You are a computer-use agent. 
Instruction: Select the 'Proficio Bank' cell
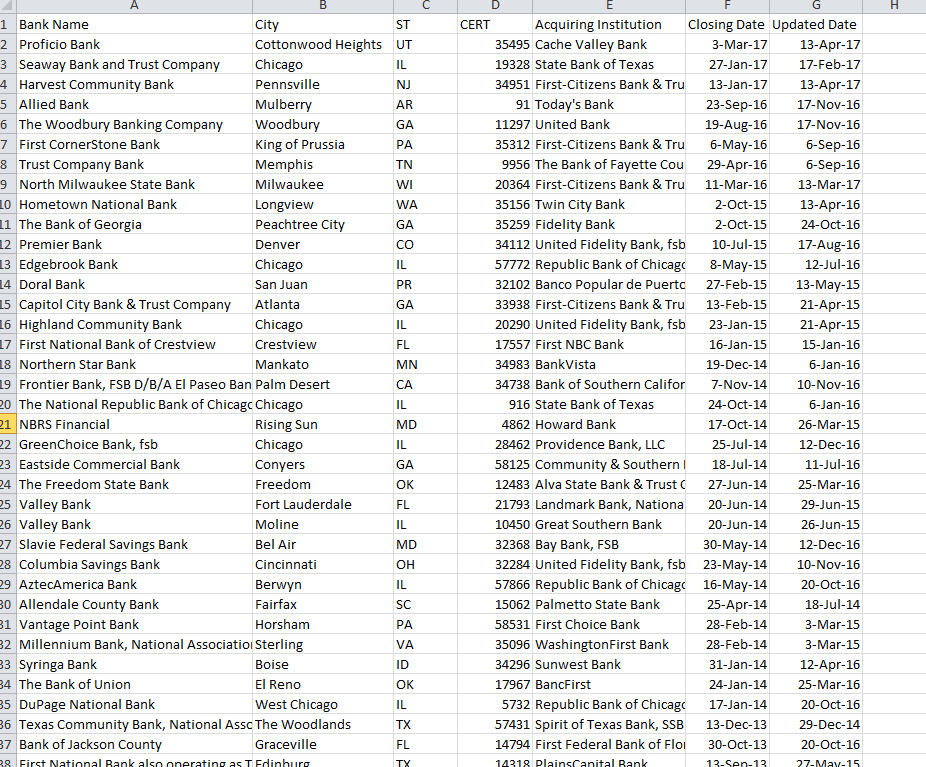(x=134, y=45)
